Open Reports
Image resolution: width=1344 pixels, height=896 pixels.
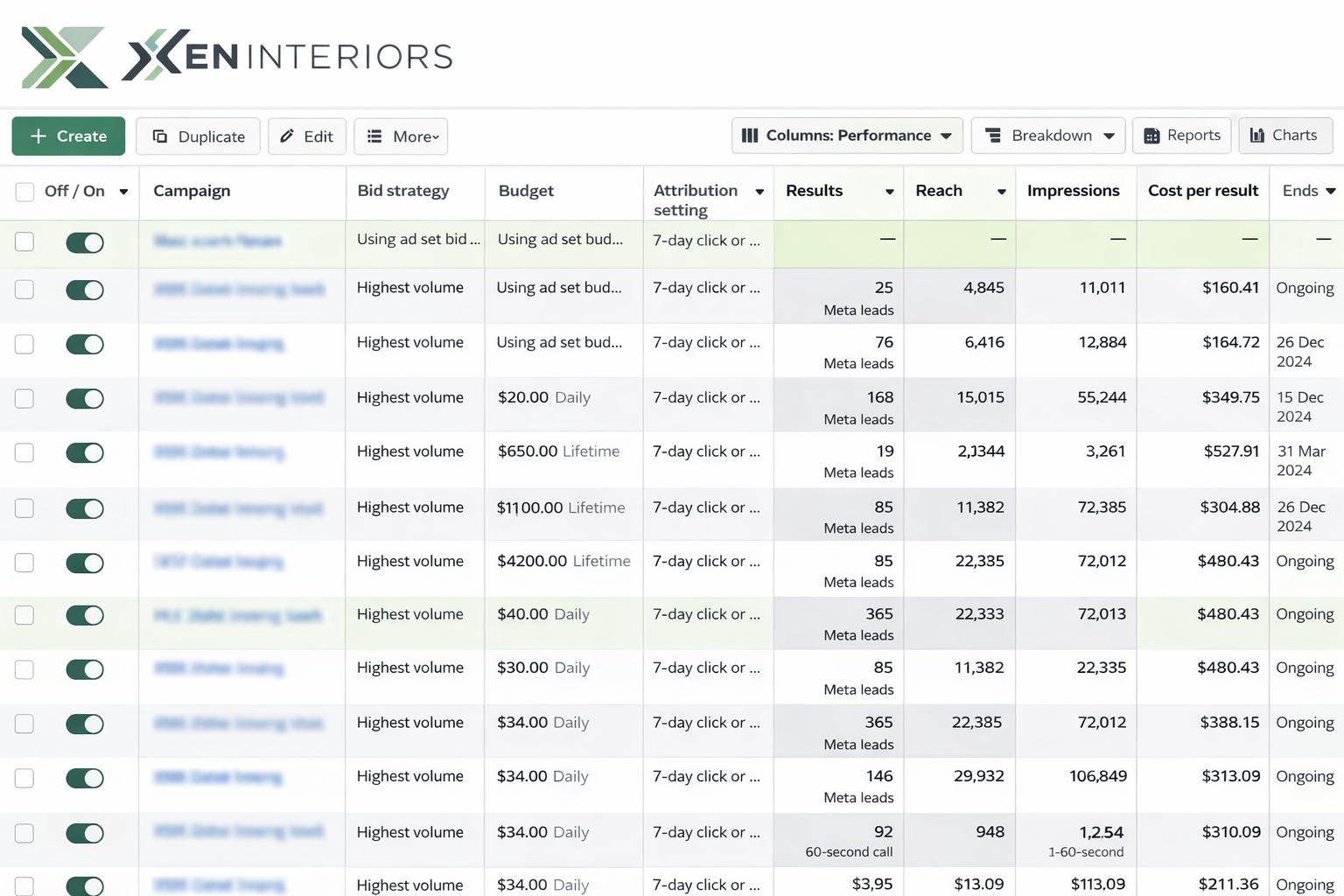point(1182,136)
